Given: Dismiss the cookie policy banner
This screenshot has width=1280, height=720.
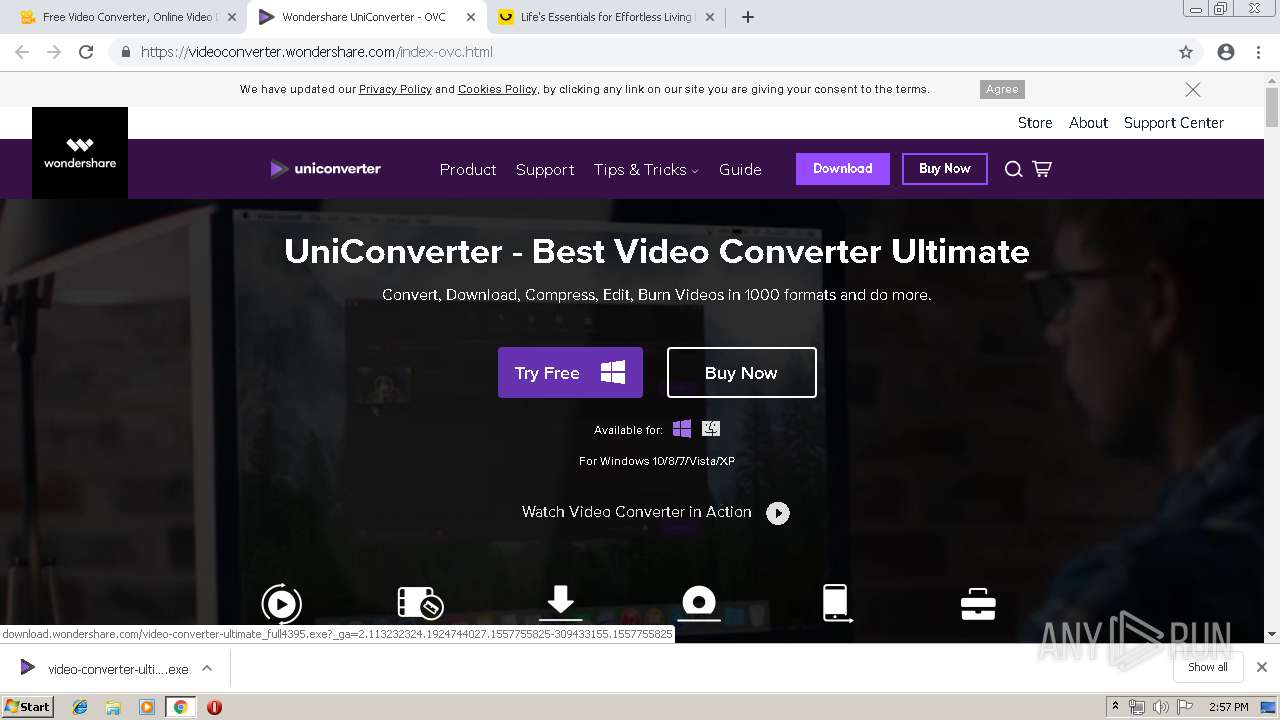Looking at the screenshot, I should click(x=1193, y=89).
